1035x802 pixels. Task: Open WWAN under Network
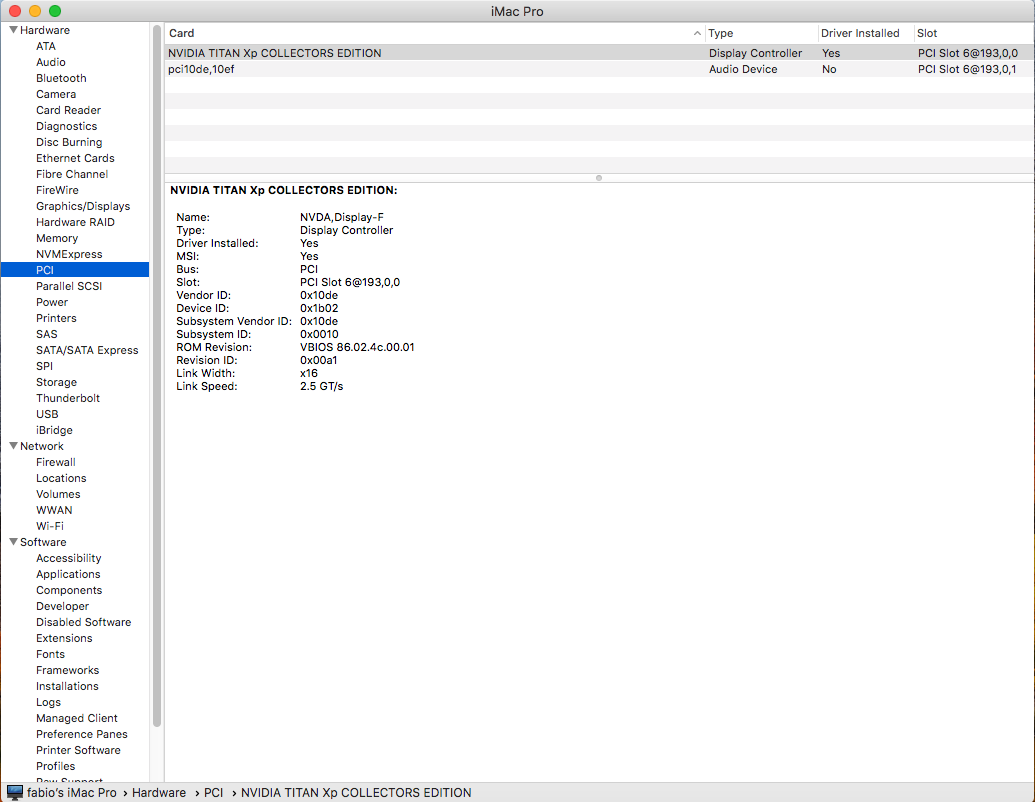click(54, 510)
